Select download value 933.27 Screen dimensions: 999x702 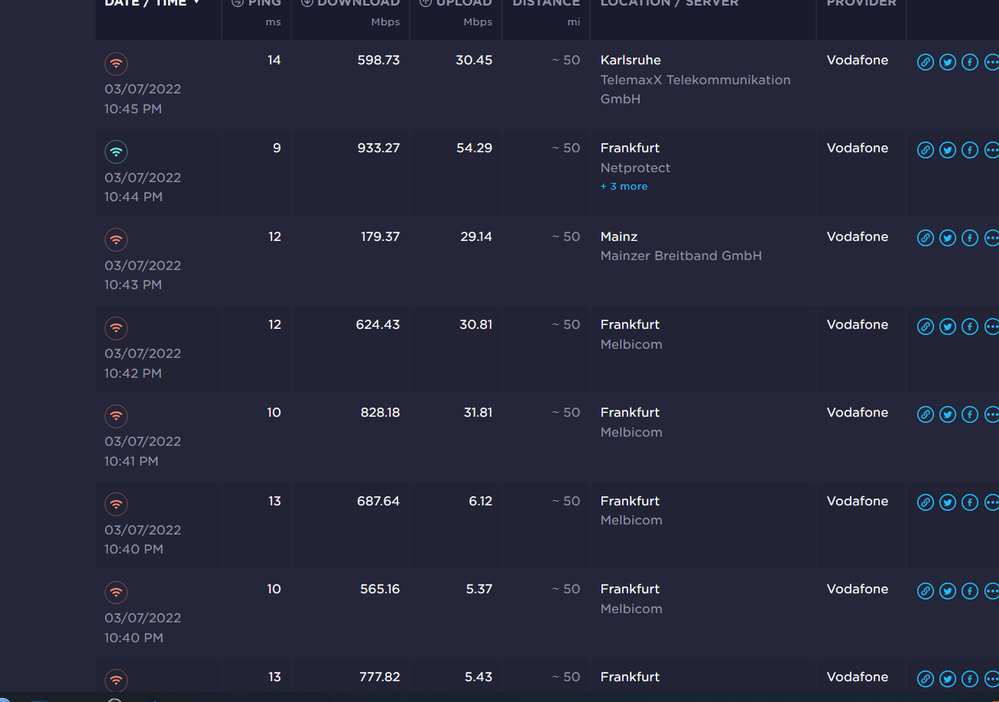click(x=378, y=148)
